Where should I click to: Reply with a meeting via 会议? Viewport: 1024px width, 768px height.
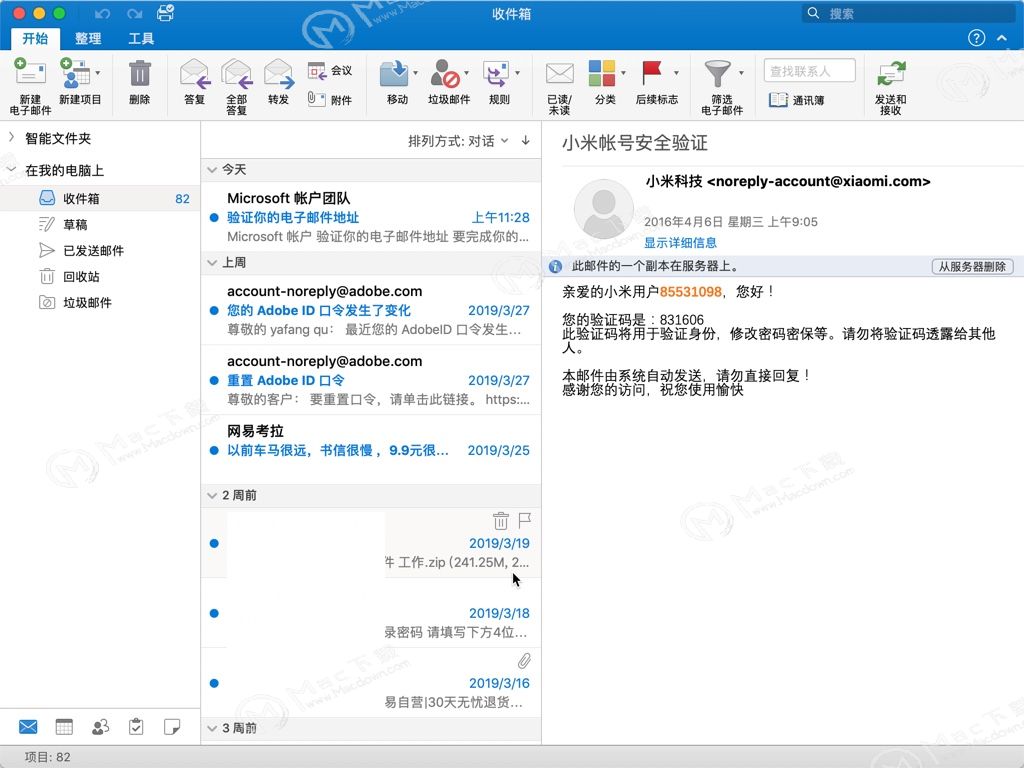pos(330,71)
